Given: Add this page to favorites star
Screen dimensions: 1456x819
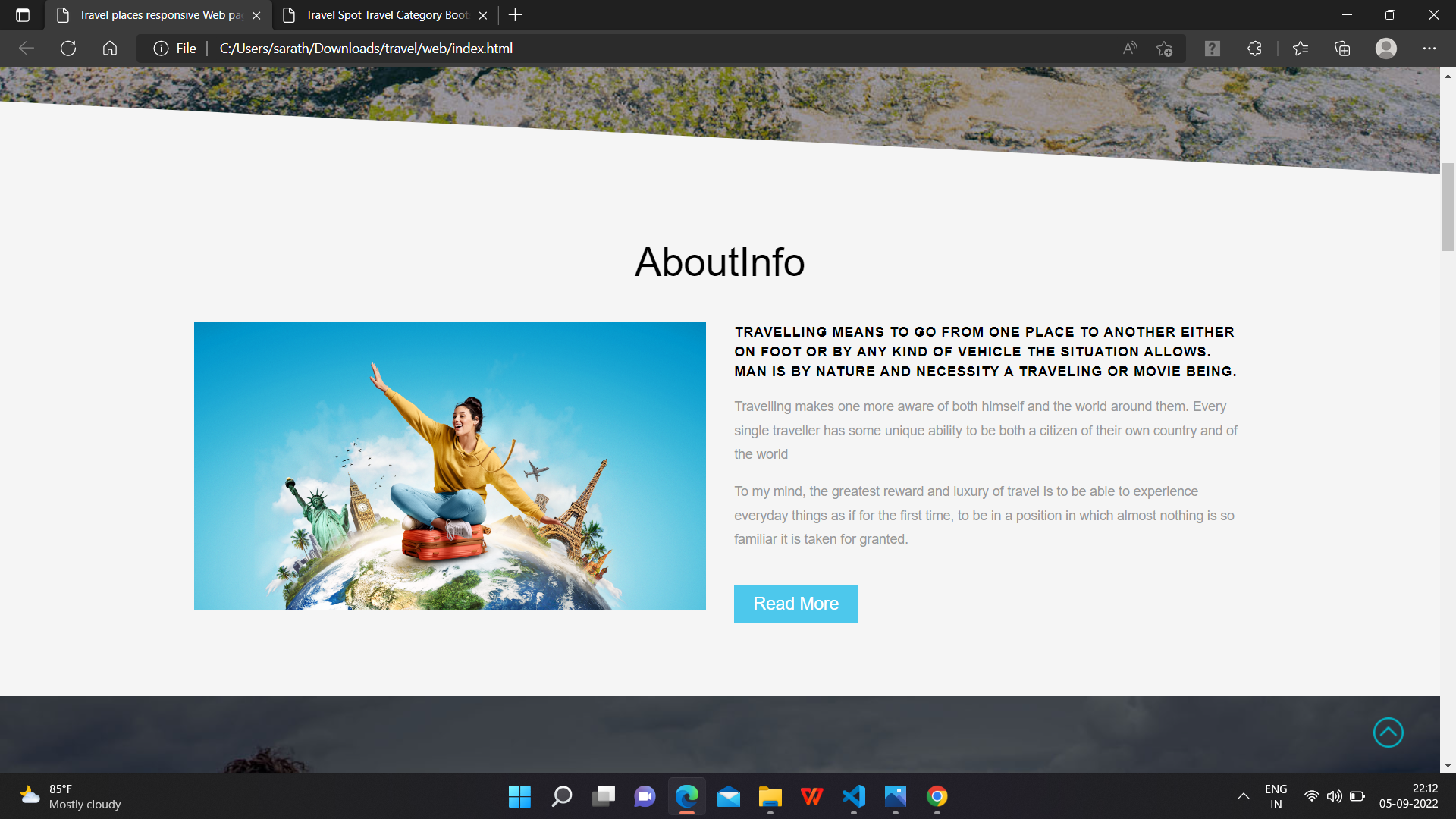Looking at the screenshot, I should click(1164, 49).
